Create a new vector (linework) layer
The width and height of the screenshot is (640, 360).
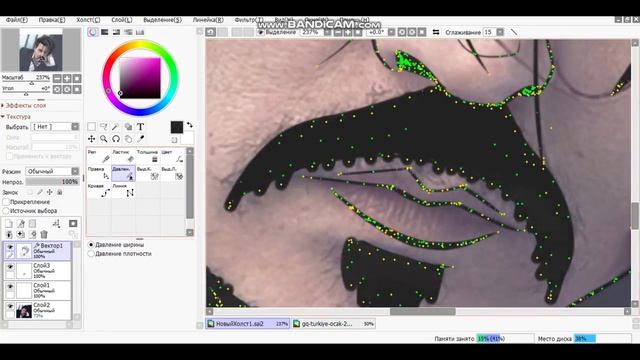[21, 224]
